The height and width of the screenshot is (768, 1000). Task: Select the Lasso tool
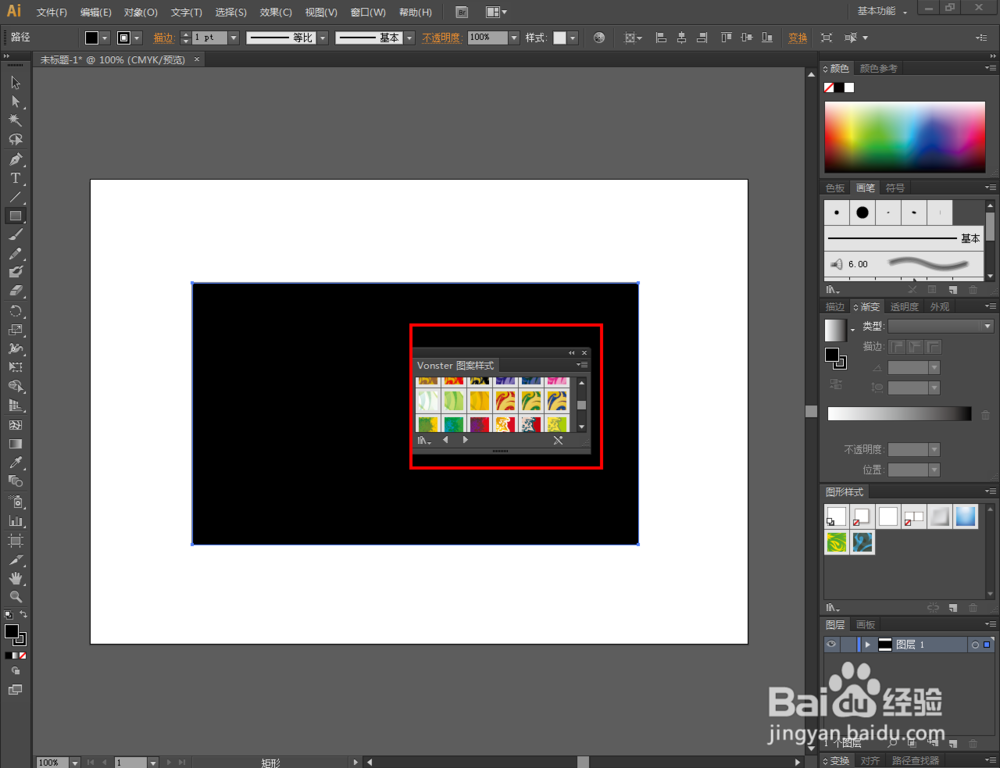tap(15, 139)
